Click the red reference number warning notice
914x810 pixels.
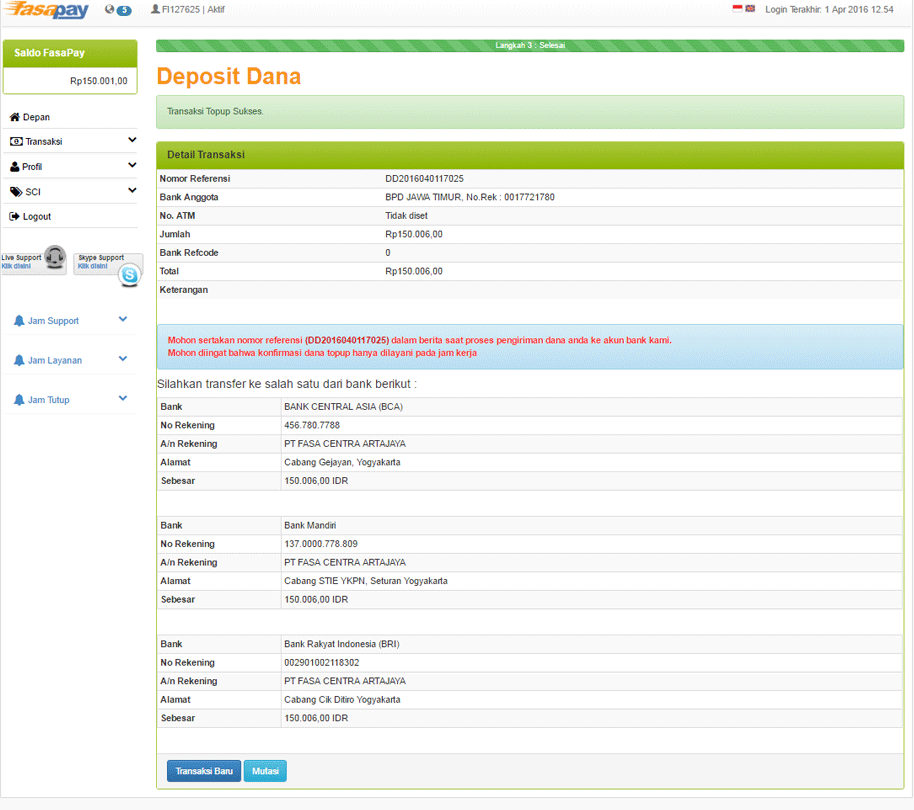530,347
